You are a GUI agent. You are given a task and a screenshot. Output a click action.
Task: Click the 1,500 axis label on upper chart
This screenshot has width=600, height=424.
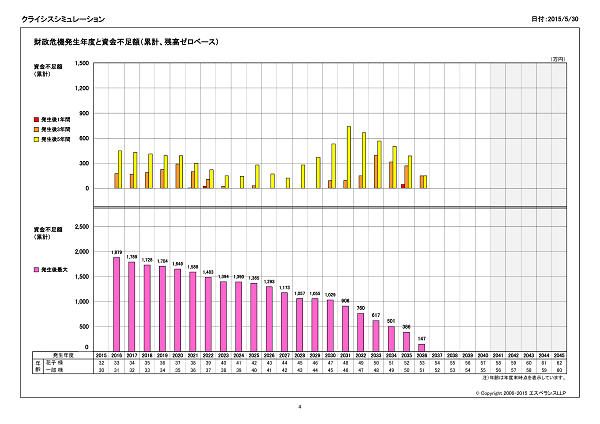coord(82,63)
